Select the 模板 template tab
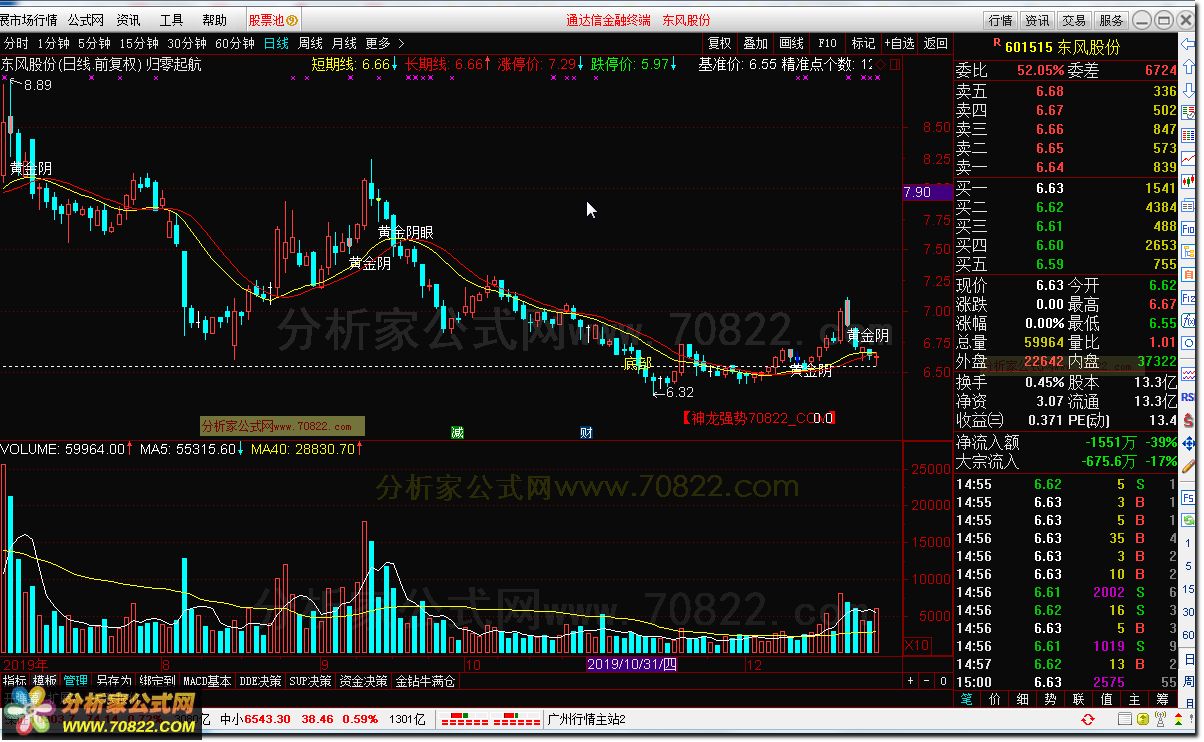The image size is (1204, 742). (x=45, y=681)
